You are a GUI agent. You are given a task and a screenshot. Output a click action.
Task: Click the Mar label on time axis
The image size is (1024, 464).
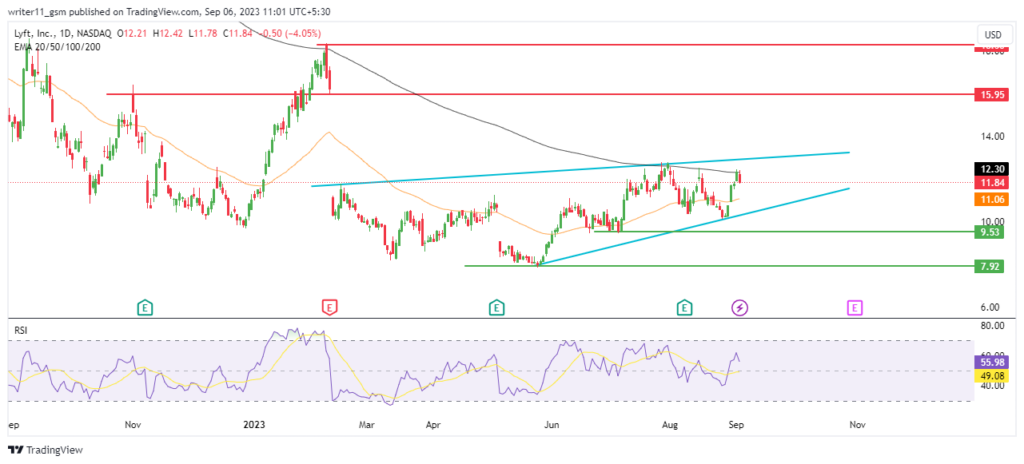[x=367, y=425]
